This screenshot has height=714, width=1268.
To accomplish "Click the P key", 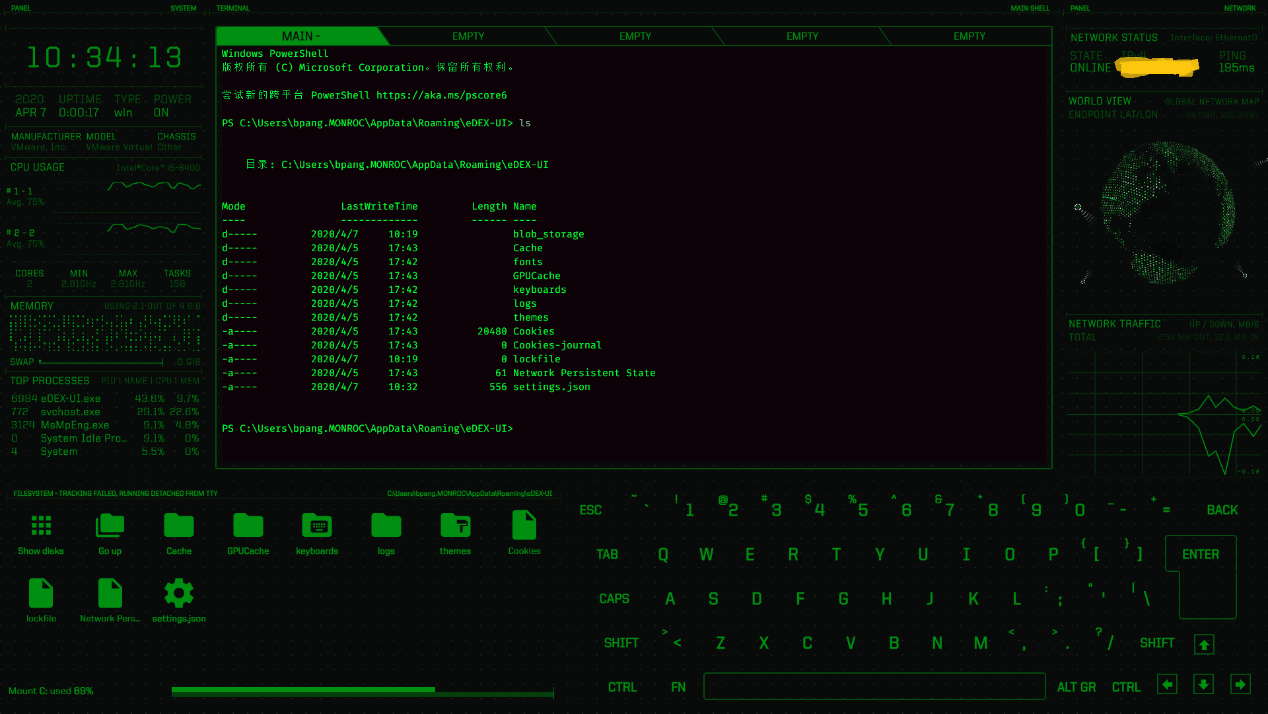I will 1053,554.
